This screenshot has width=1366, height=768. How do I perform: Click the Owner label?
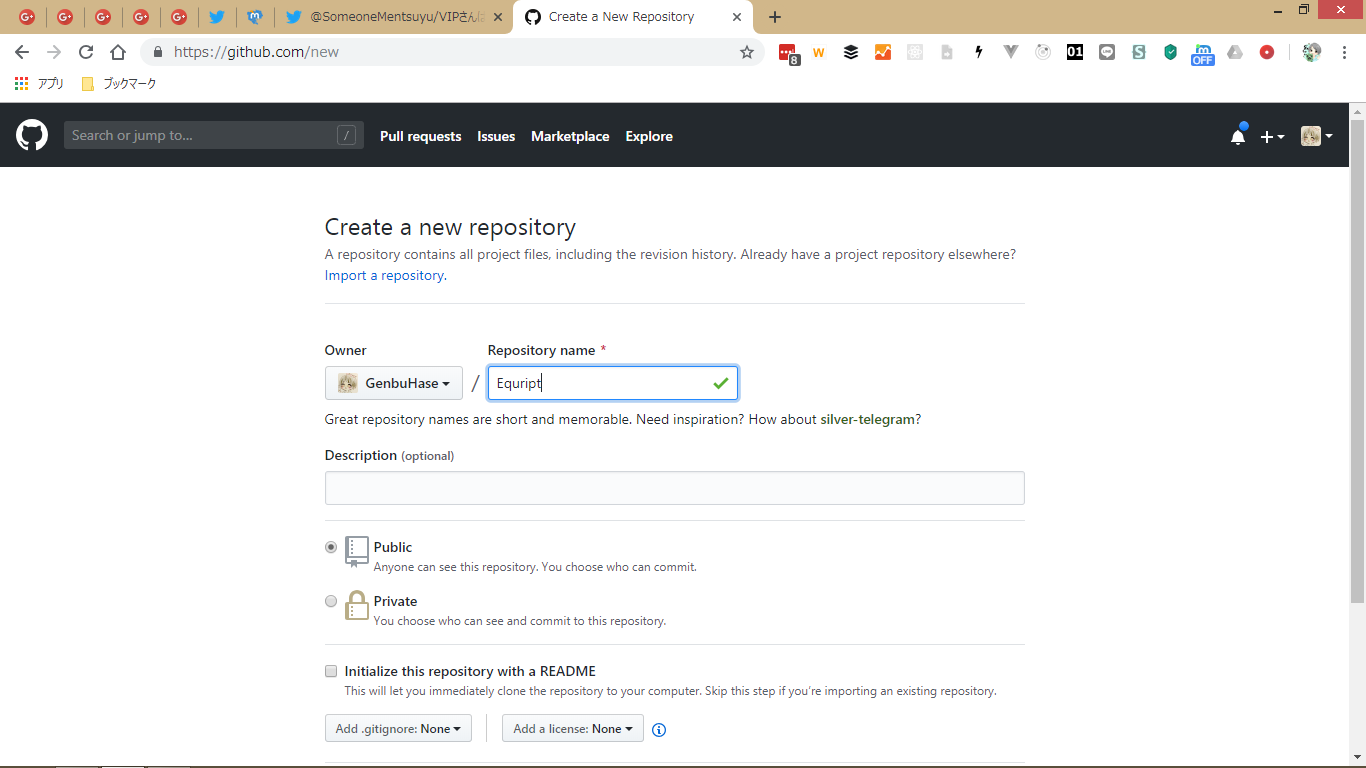click(x=346, y=350)
